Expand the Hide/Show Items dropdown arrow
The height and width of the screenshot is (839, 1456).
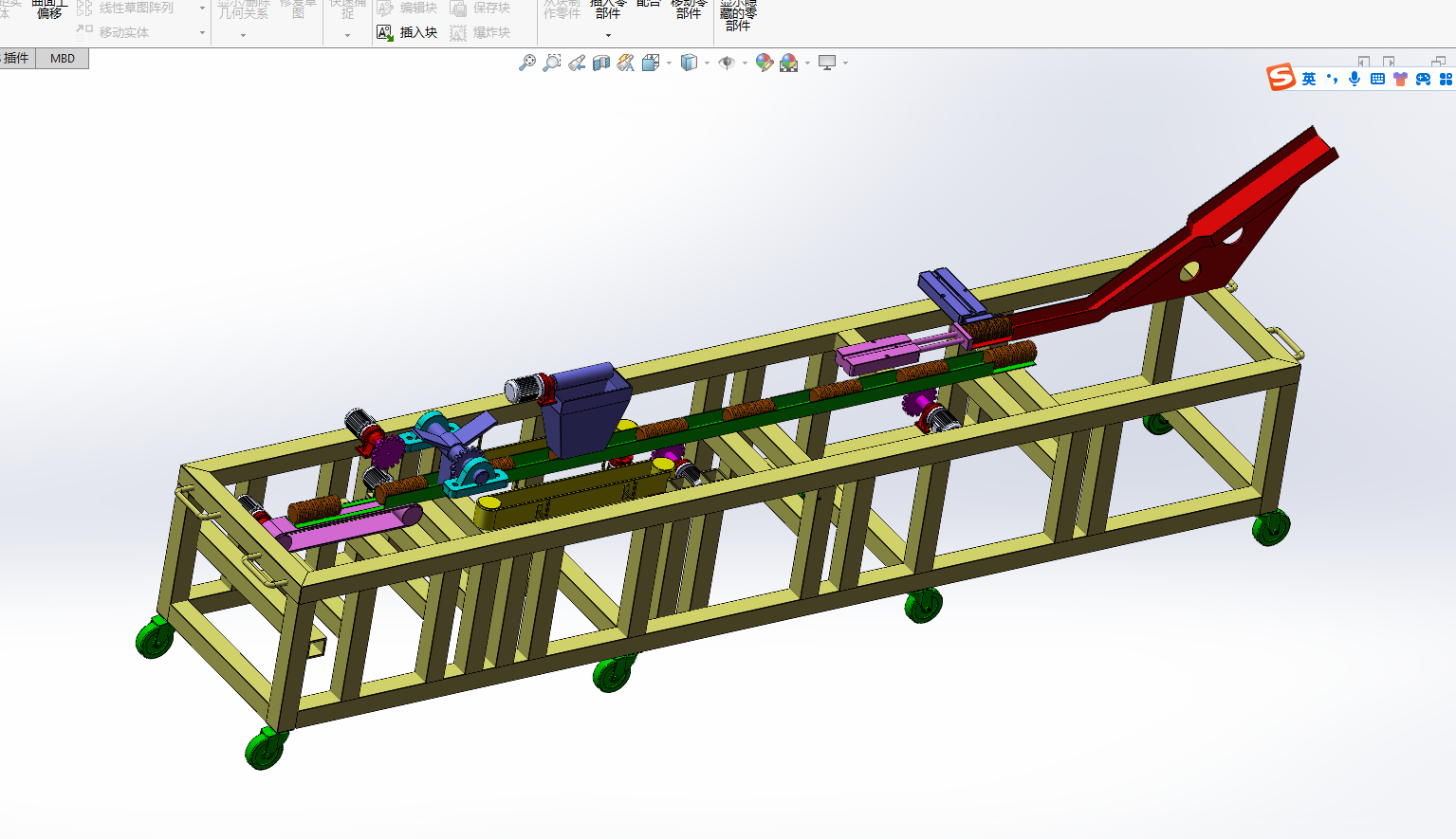click(745, 64)
